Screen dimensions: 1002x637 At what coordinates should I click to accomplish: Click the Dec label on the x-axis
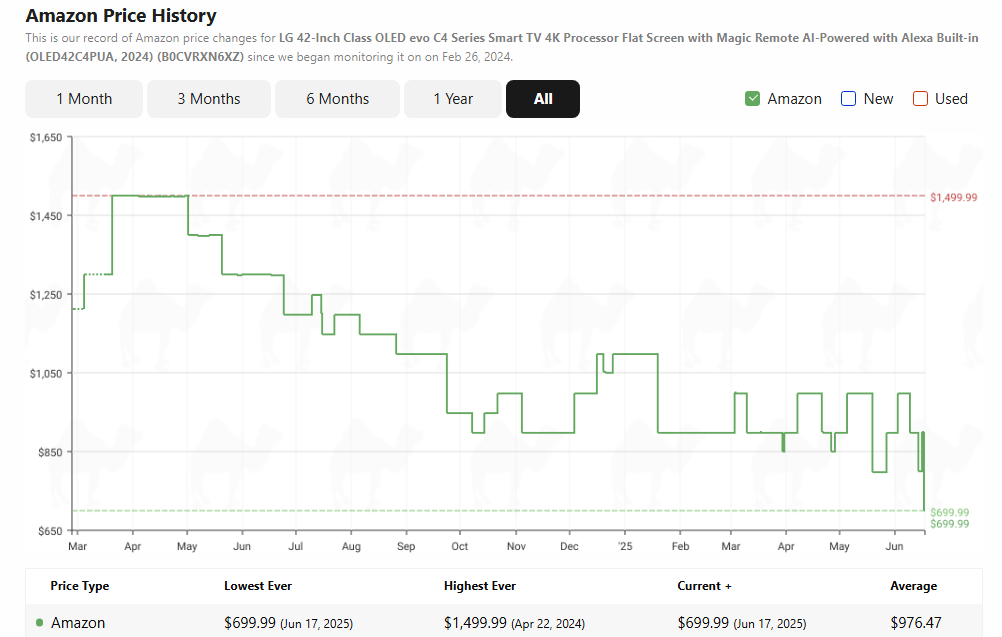point(569,546)
